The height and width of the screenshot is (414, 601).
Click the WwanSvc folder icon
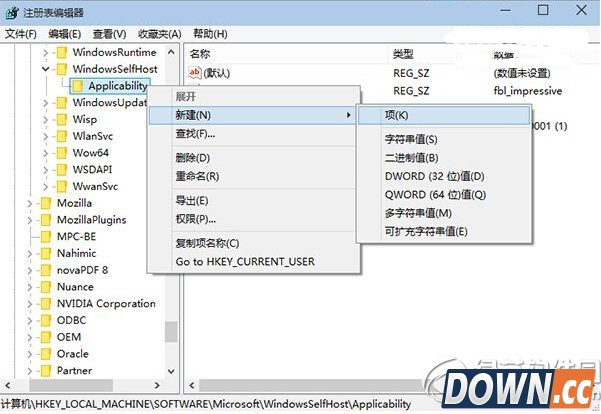pyautogui.click(x=62, y=187)
